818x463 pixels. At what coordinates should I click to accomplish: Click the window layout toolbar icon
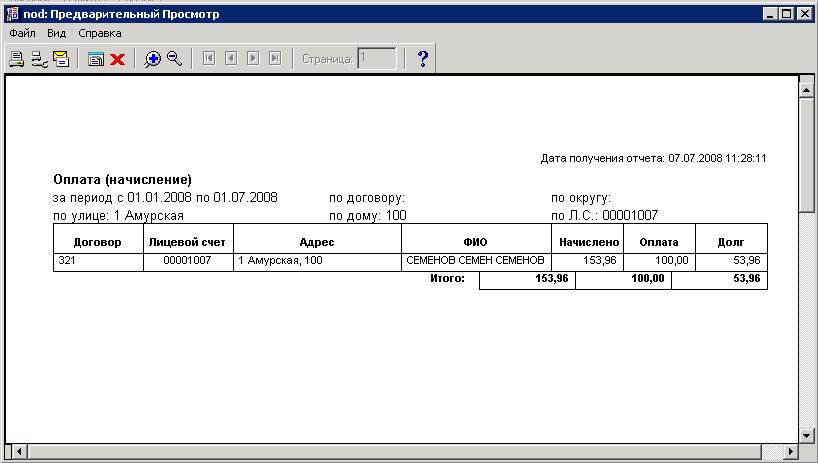pos(96,59)
